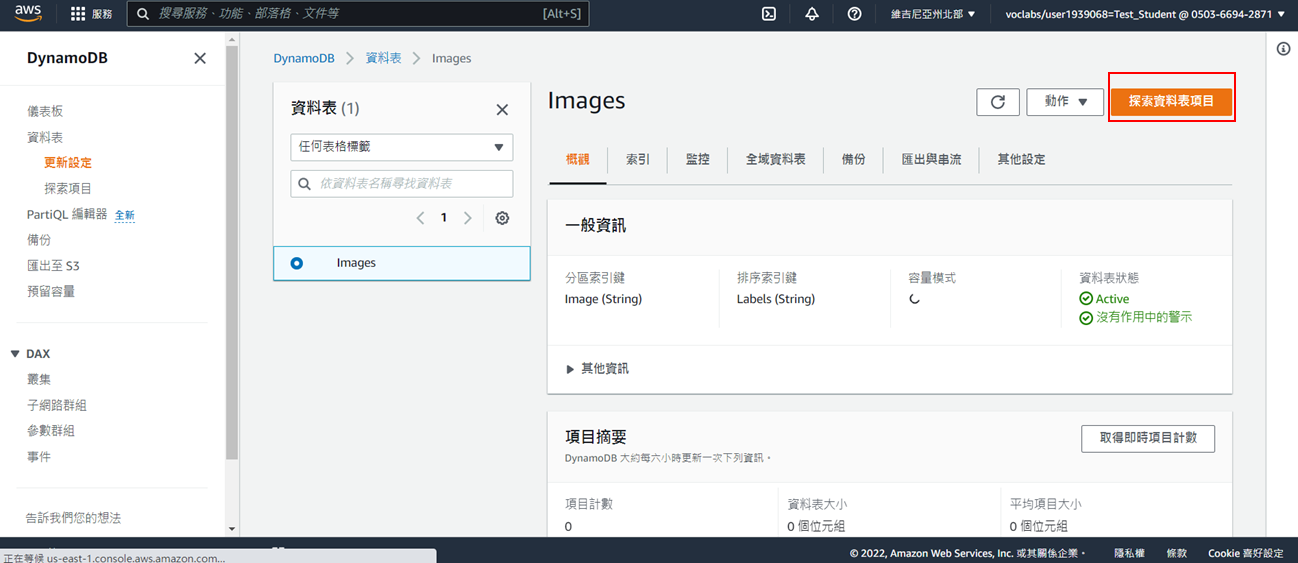Click the Labels (String) sort key value
Viewport: 1298px width, 563px height.
coord(776,299)
